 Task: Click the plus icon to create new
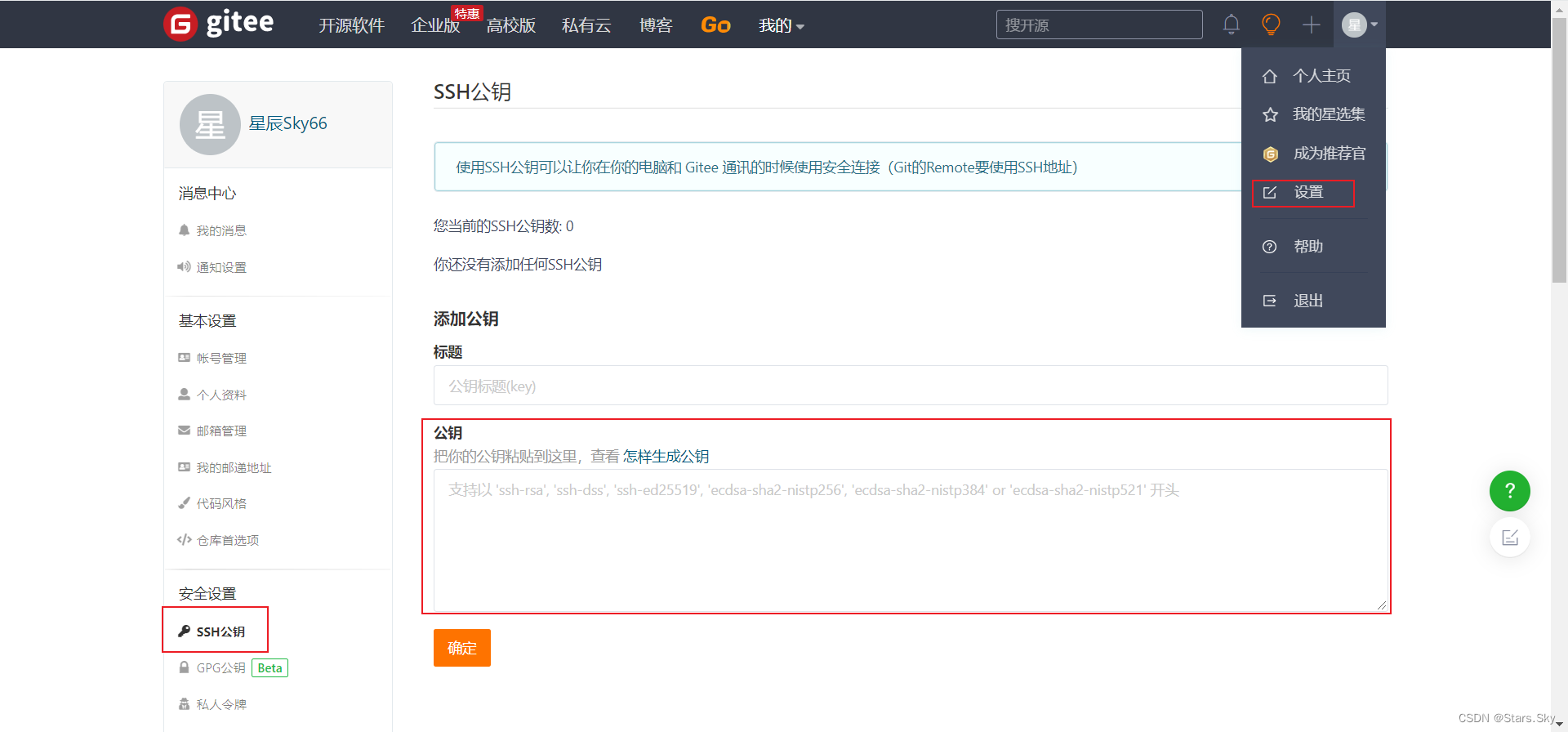click(x=1311, y=25)
